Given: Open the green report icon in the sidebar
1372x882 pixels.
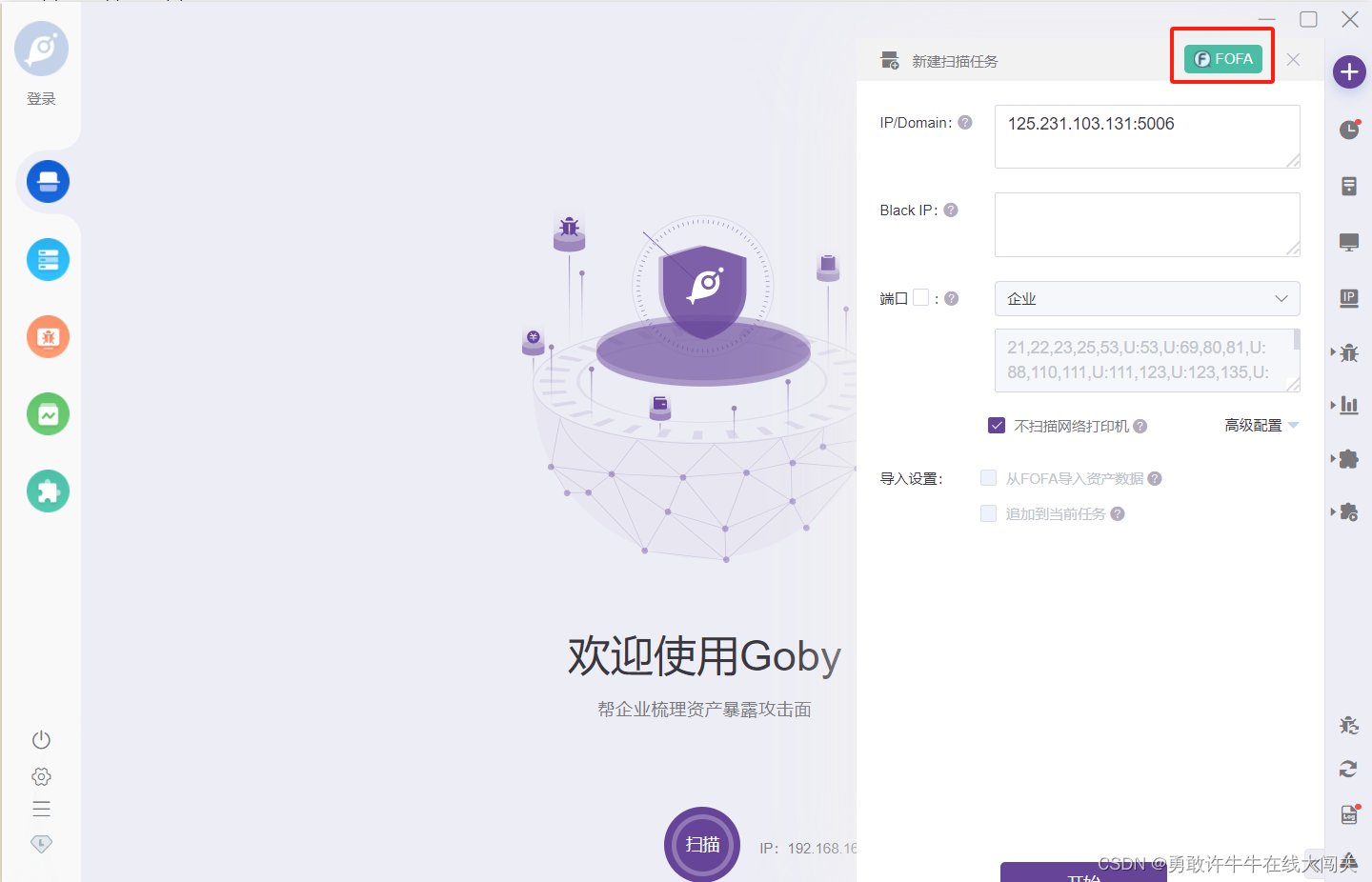Looking at the screenshot, I should tap(48, 413).
